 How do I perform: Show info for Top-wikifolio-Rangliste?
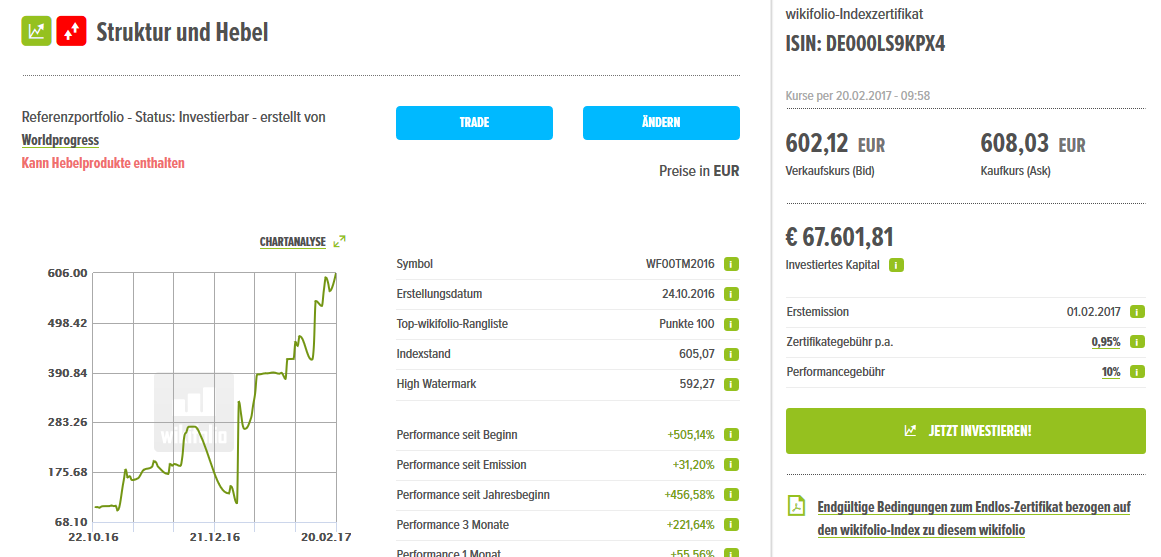tap(731, 325)
